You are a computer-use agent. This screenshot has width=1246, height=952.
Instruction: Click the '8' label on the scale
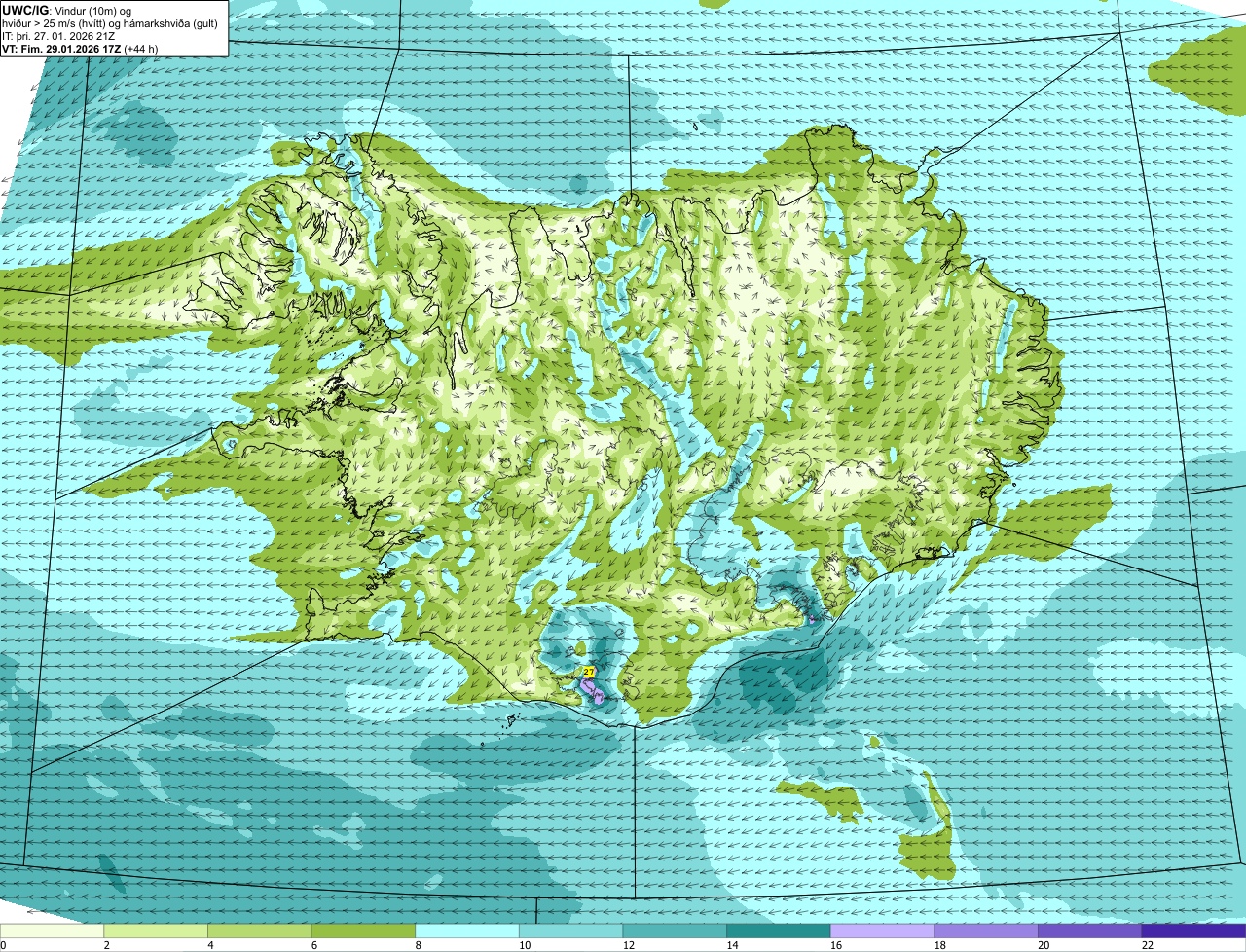coord(418,945)
